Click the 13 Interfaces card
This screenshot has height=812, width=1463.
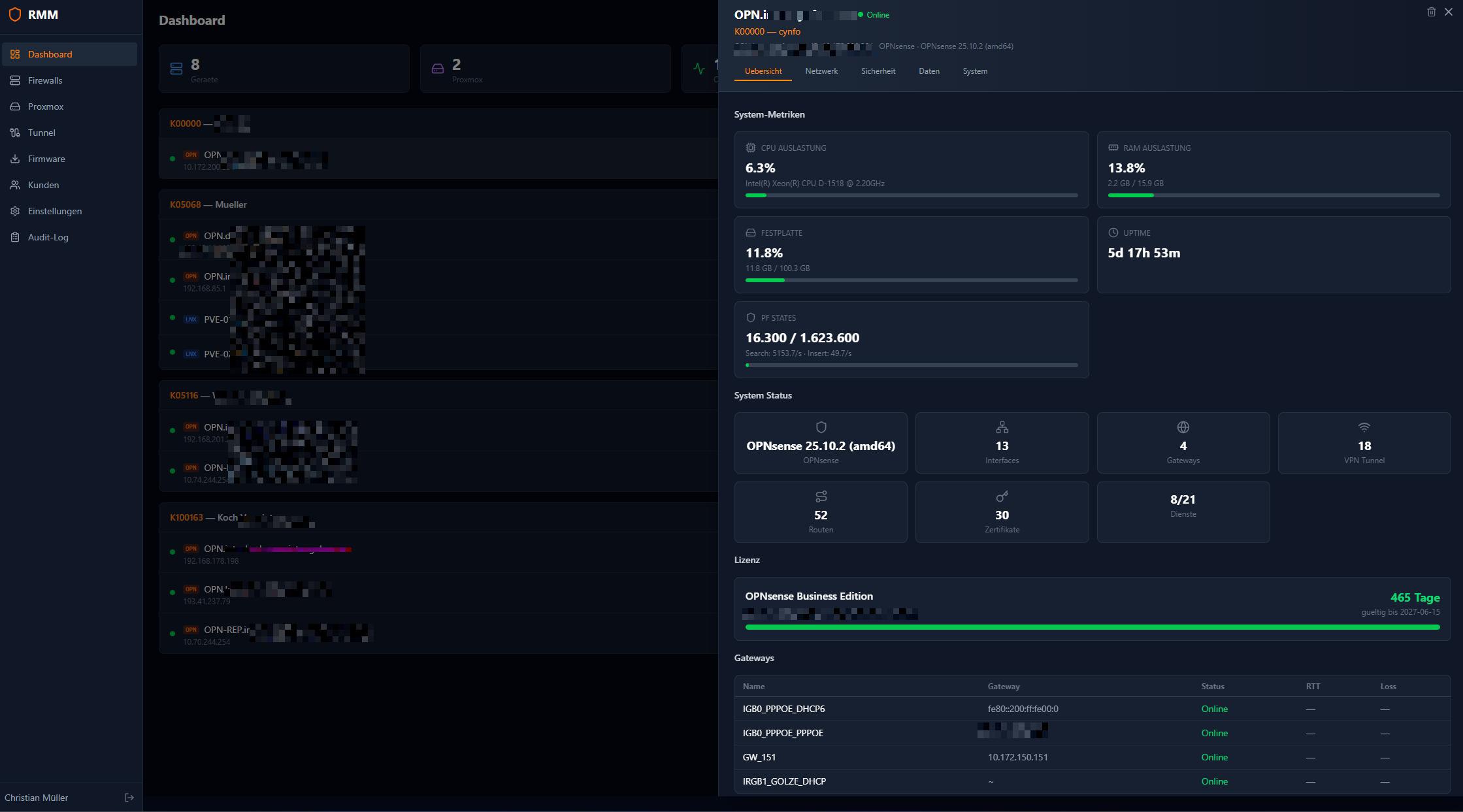1002,443
